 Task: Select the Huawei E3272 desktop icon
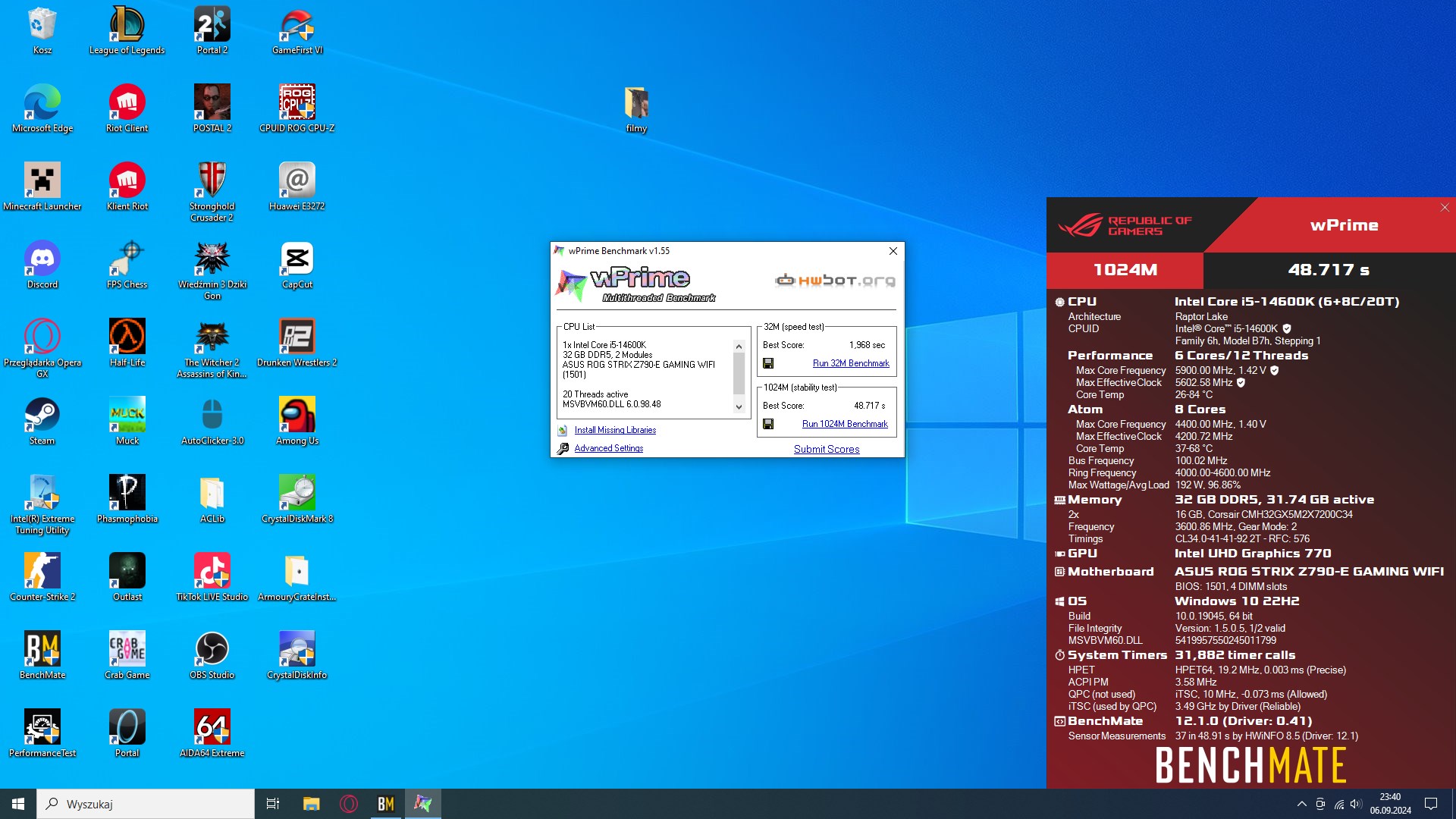coord(297,187)
